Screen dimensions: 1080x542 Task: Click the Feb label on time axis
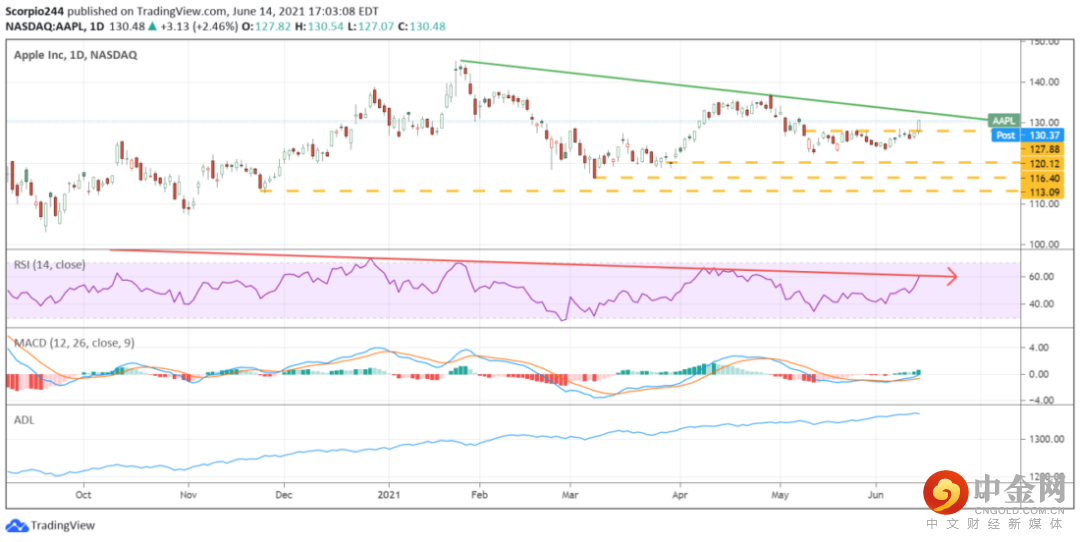tap(480, 494)
